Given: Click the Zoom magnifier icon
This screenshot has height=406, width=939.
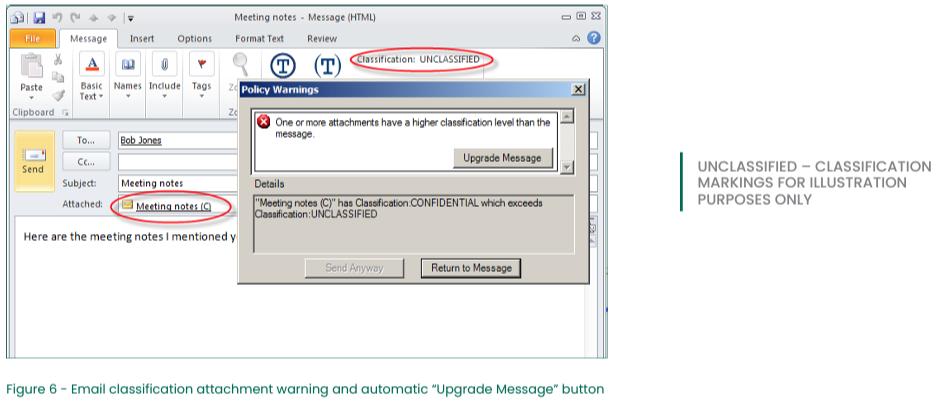Looking at the screenshot, I should point(240,65).
